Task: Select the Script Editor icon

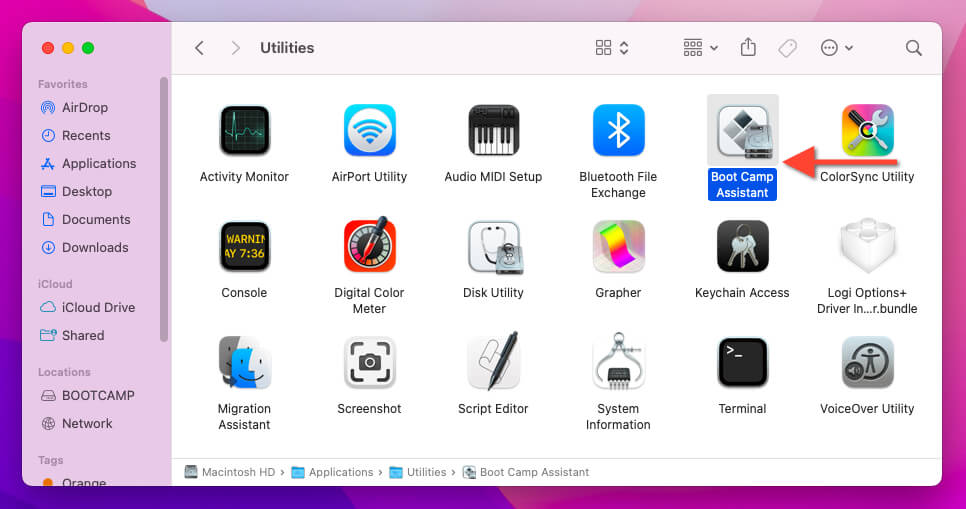Action: tap(493, 362)
